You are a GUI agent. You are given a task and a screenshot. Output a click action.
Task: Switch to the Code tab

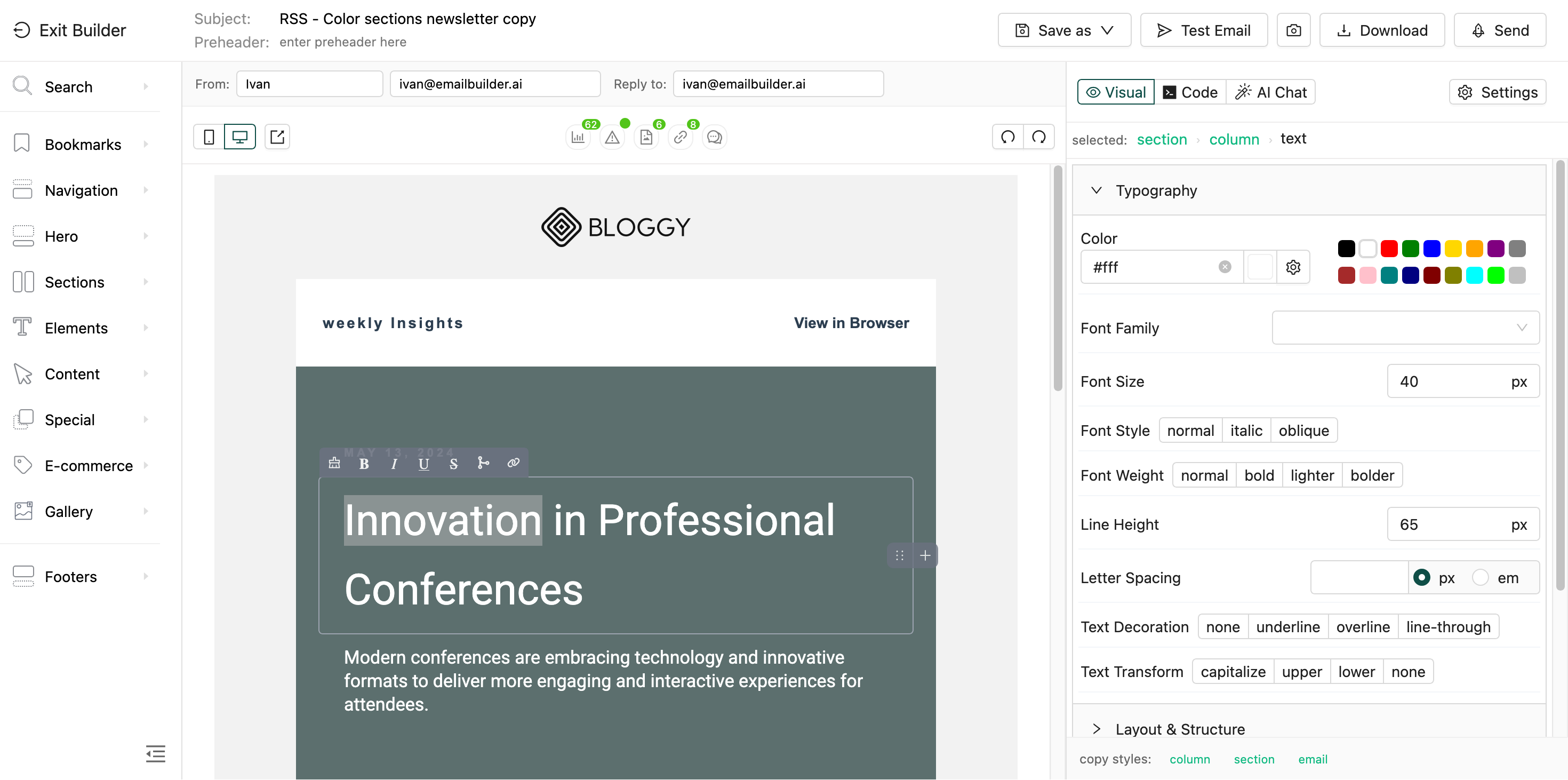click(x=1190, y=92)
